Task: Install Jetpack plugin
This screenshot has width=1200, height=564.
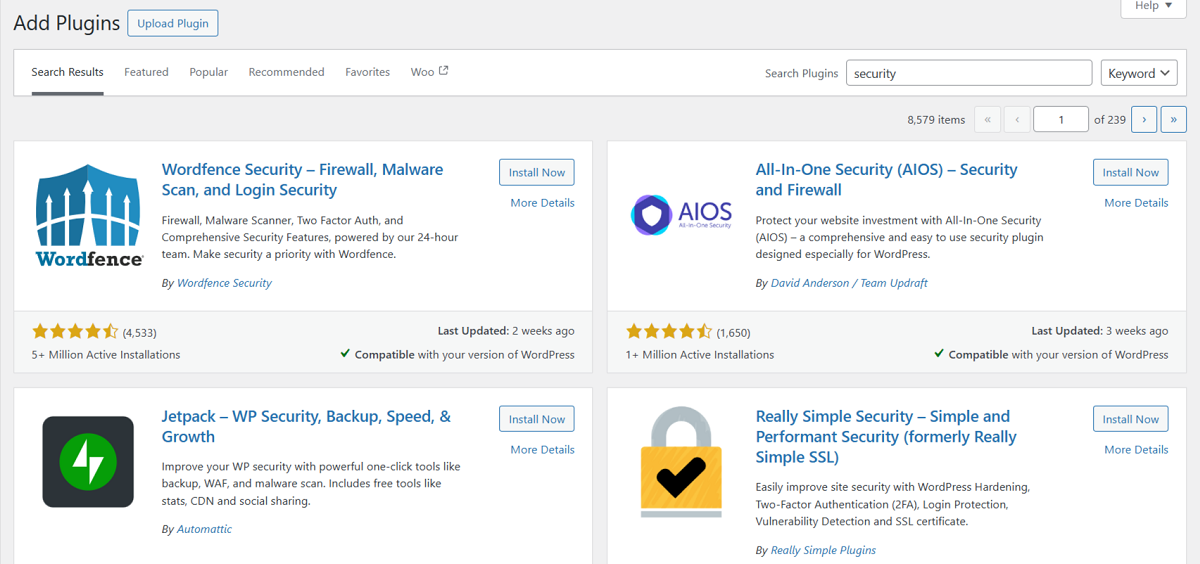Action: (x=537, y=419)
